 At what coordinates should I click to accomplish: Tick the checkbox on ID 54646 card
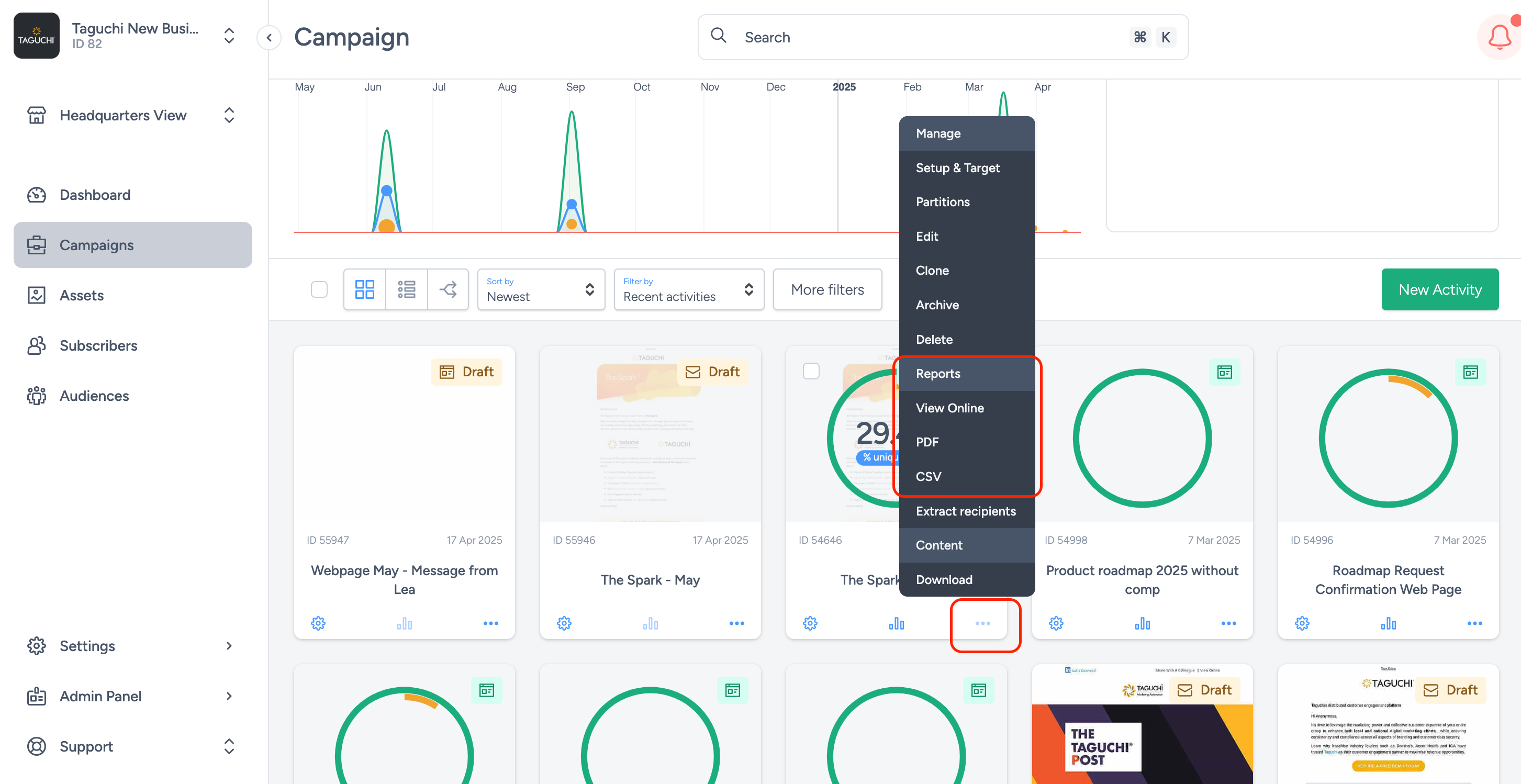click(811, 371)
